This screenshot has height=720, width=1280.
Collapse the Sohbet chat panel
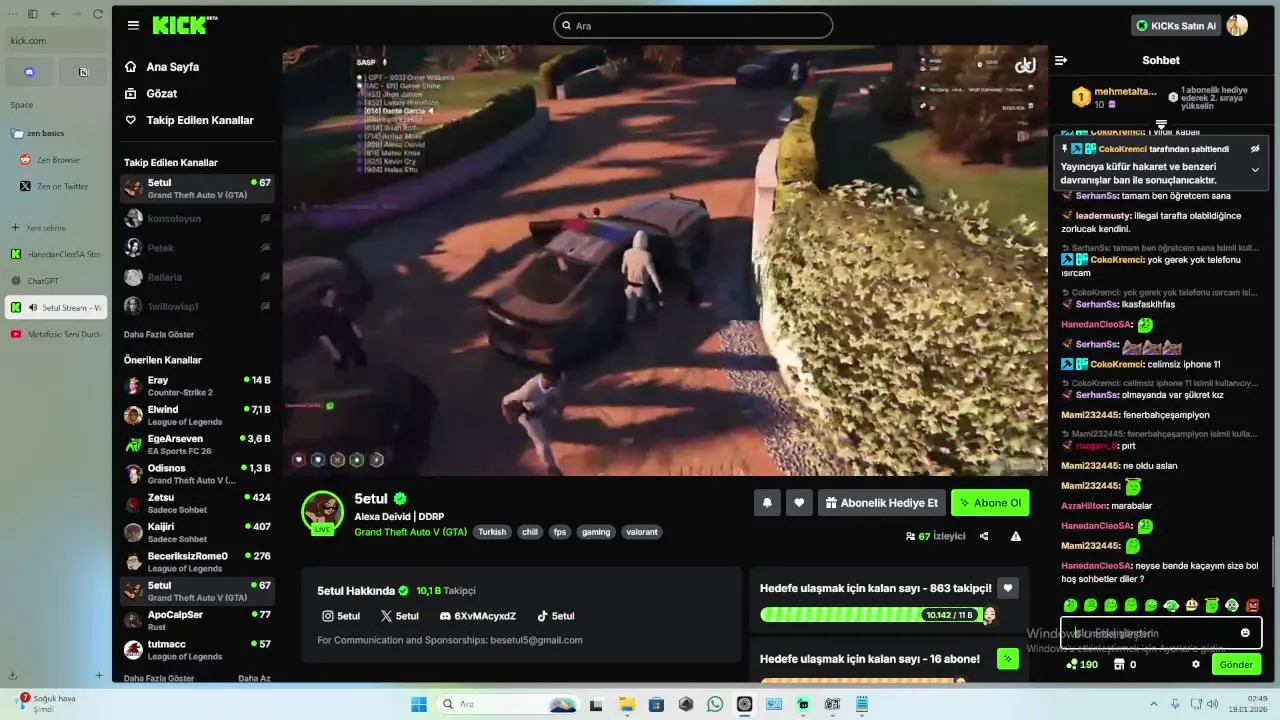[x=1061, y=60]
